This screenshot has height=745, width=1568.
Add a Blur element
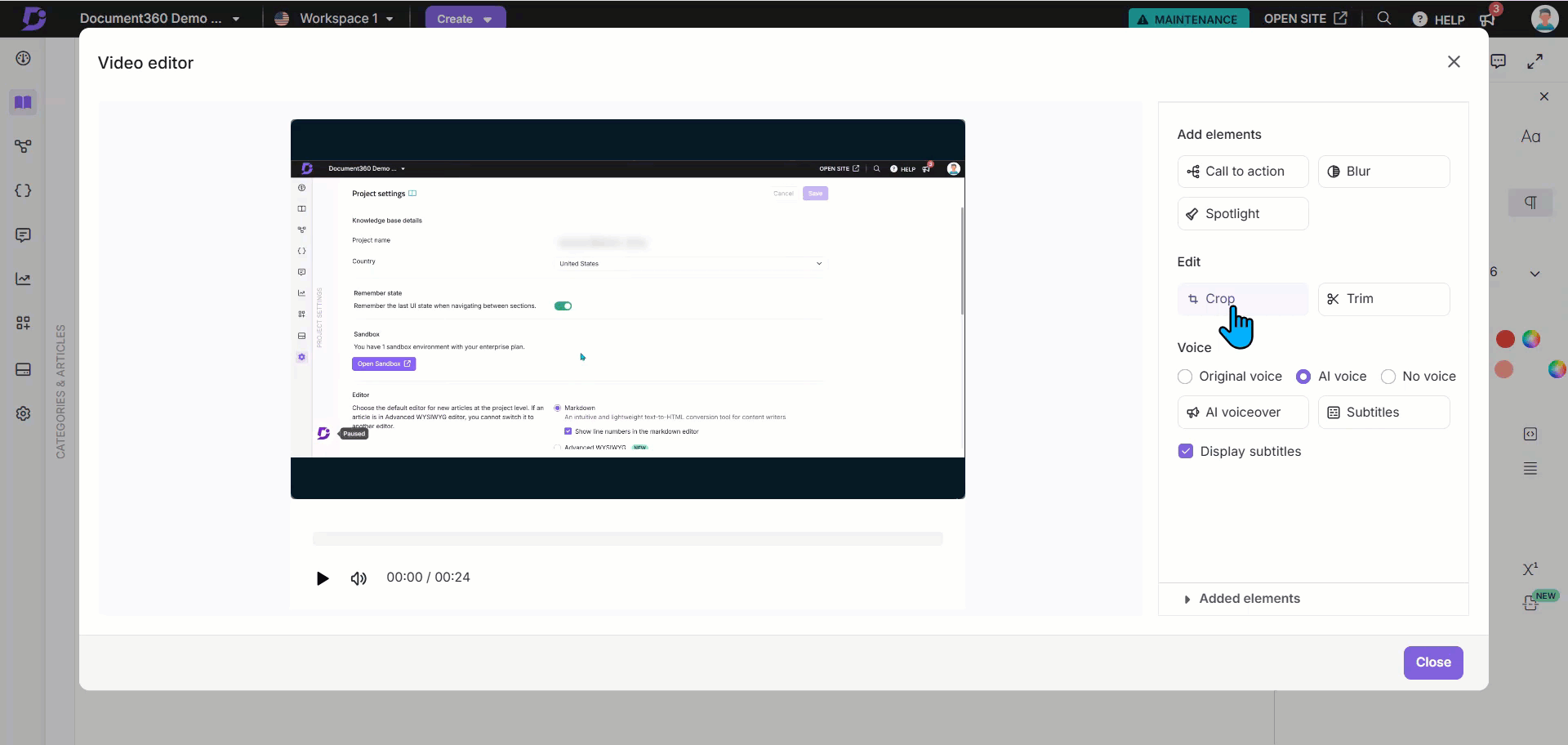[x=1384, y=172]
